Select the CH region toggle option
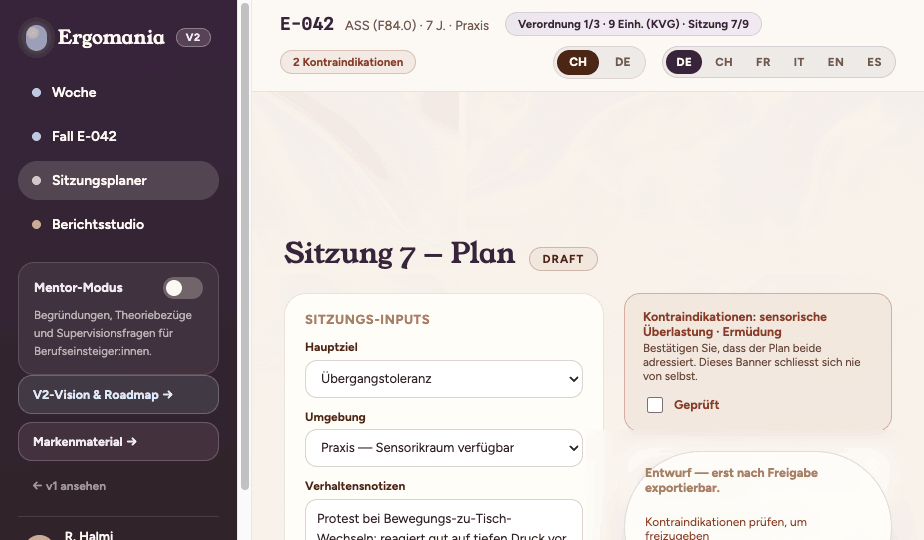The width and height of the screenshot is (924, 540). pyautogui.click(x=578, y=62)
